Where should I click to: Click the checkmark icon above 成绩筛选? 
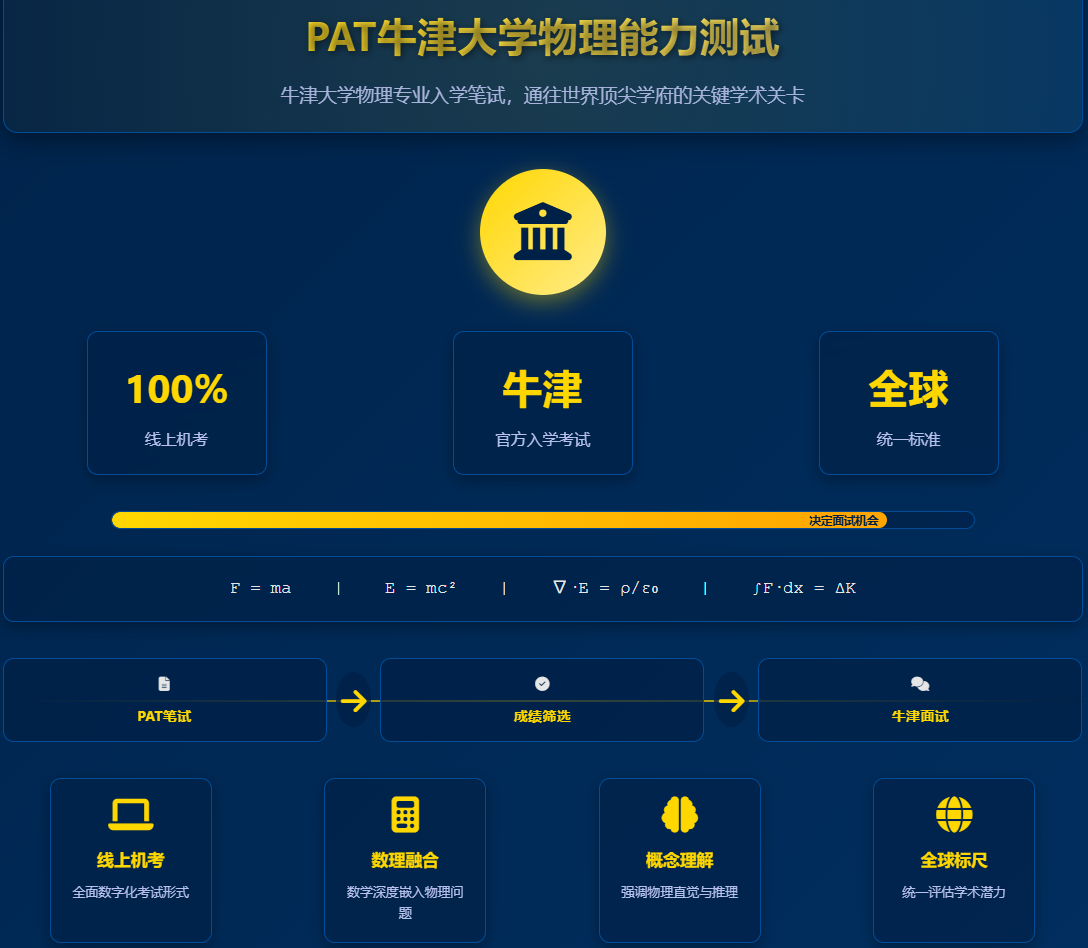542,684
